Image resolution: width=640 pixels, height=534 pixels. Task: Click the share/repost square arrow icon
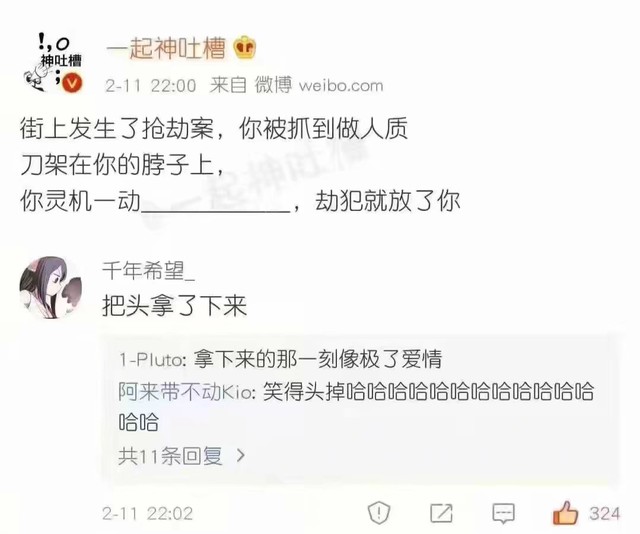(x=442, y=513)
